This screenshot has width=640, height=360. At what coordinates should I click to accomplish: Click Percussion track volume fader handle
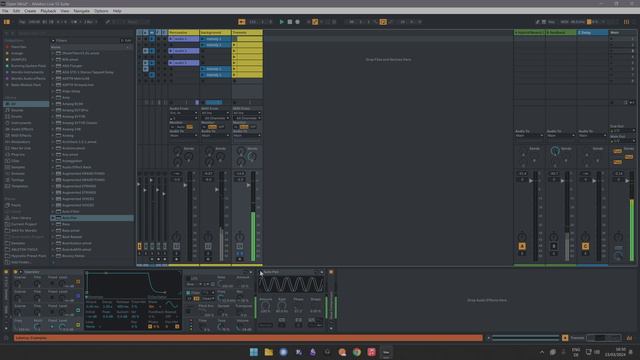185,185
